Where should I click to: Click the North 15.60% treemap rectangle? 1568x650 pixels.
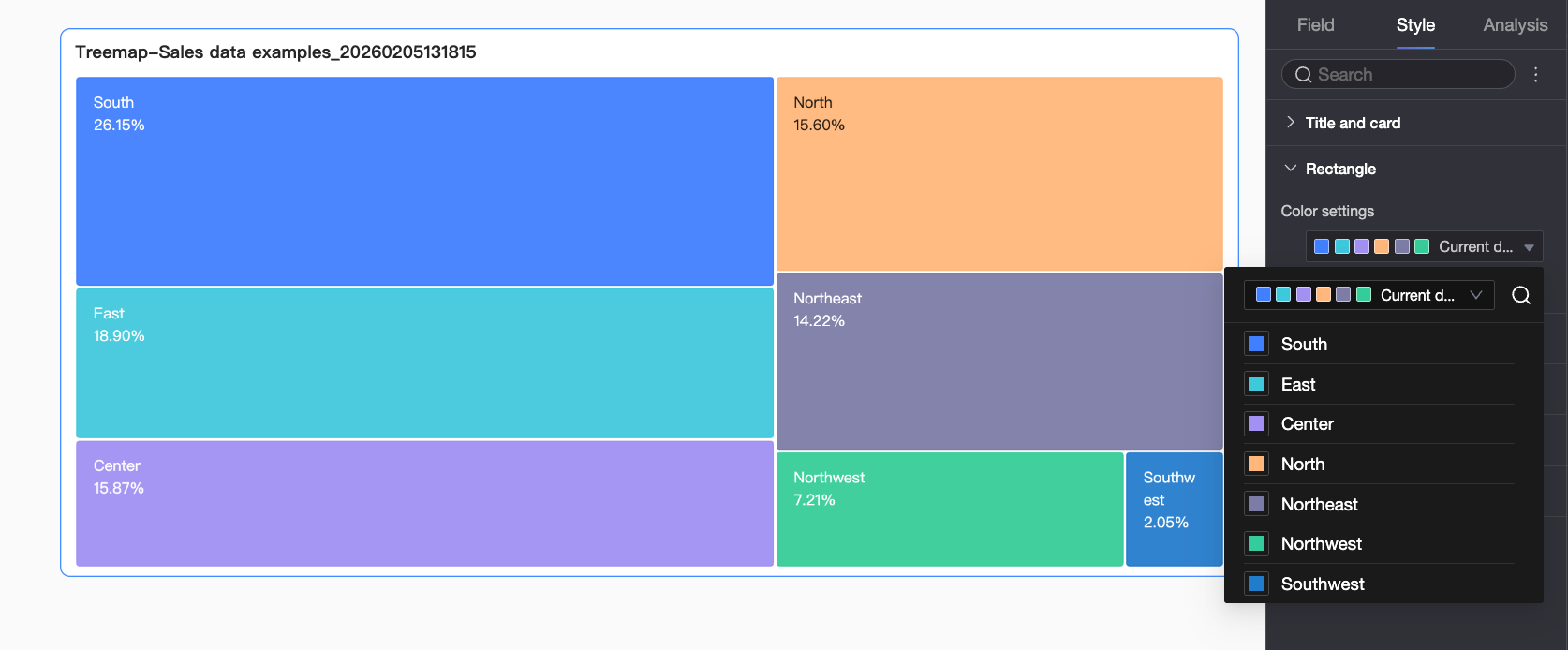click(999, 173)
